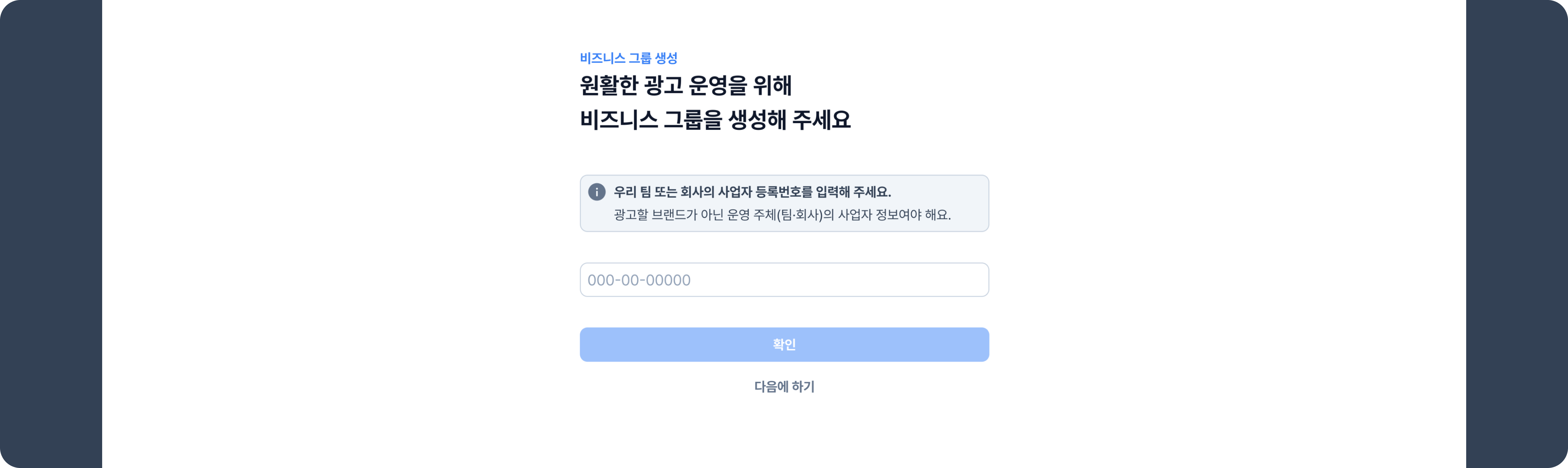1568x468 pixels.
Task: Click the phrase 해요. ending the notice subtext
Action: (x=937, y=214)
